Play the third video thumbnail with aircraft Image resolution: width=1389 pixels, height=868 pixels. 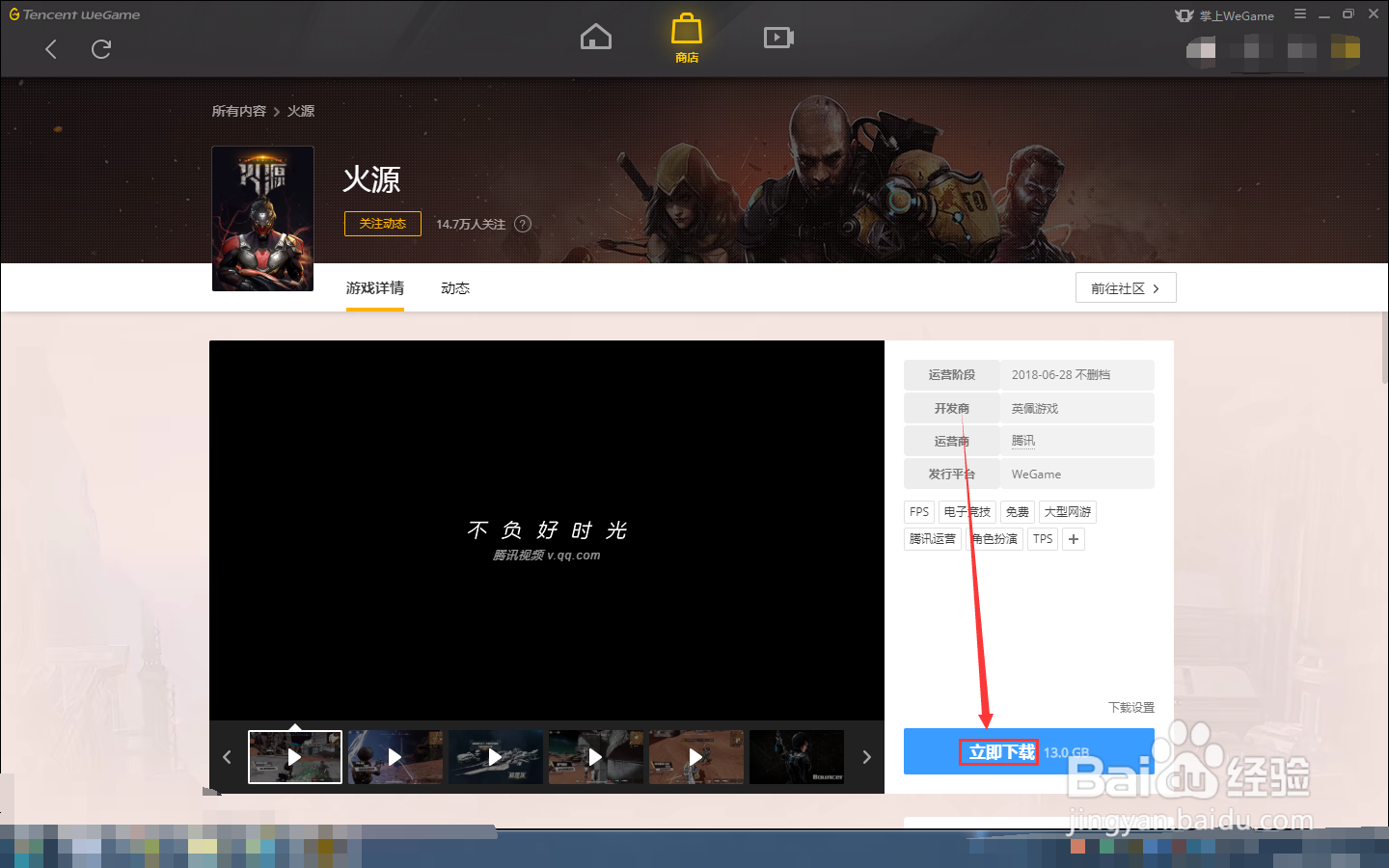click(x=496, y=757)
